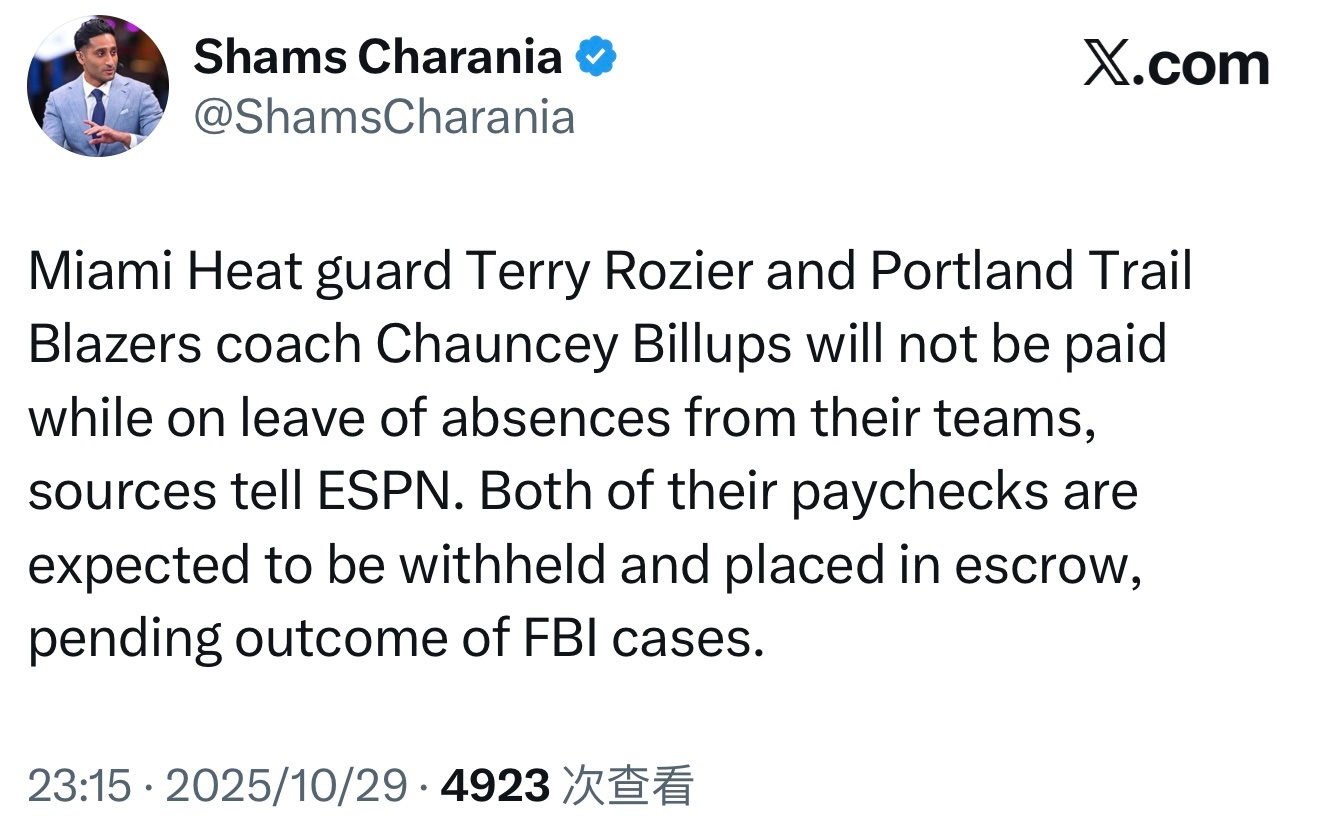The image size is (1320, 820).
Task: Click the 次查看 views label
Action: (628, 786)
